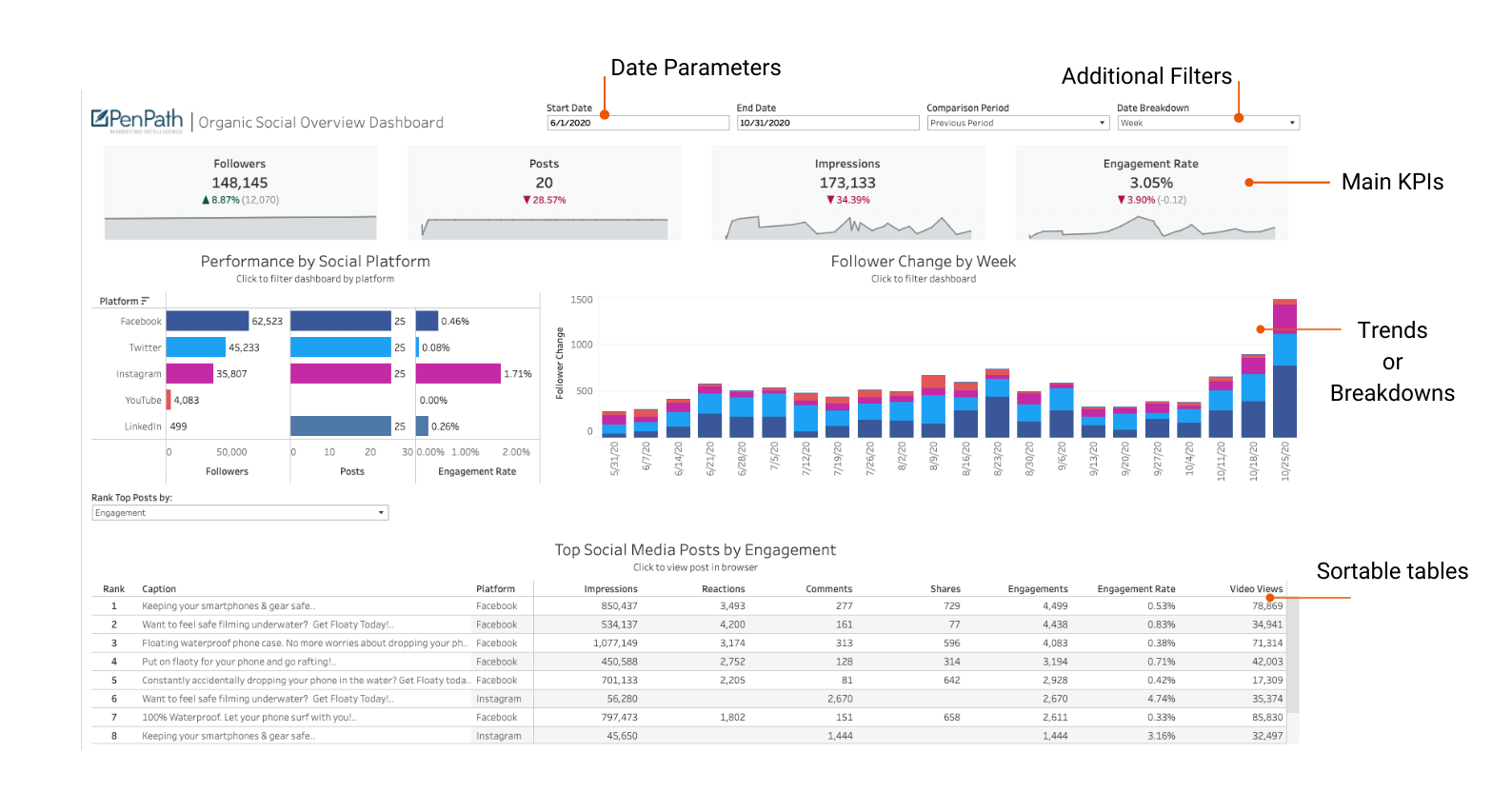
Task: Sort table by Video Views column header
Action: tap(1256, 589)
